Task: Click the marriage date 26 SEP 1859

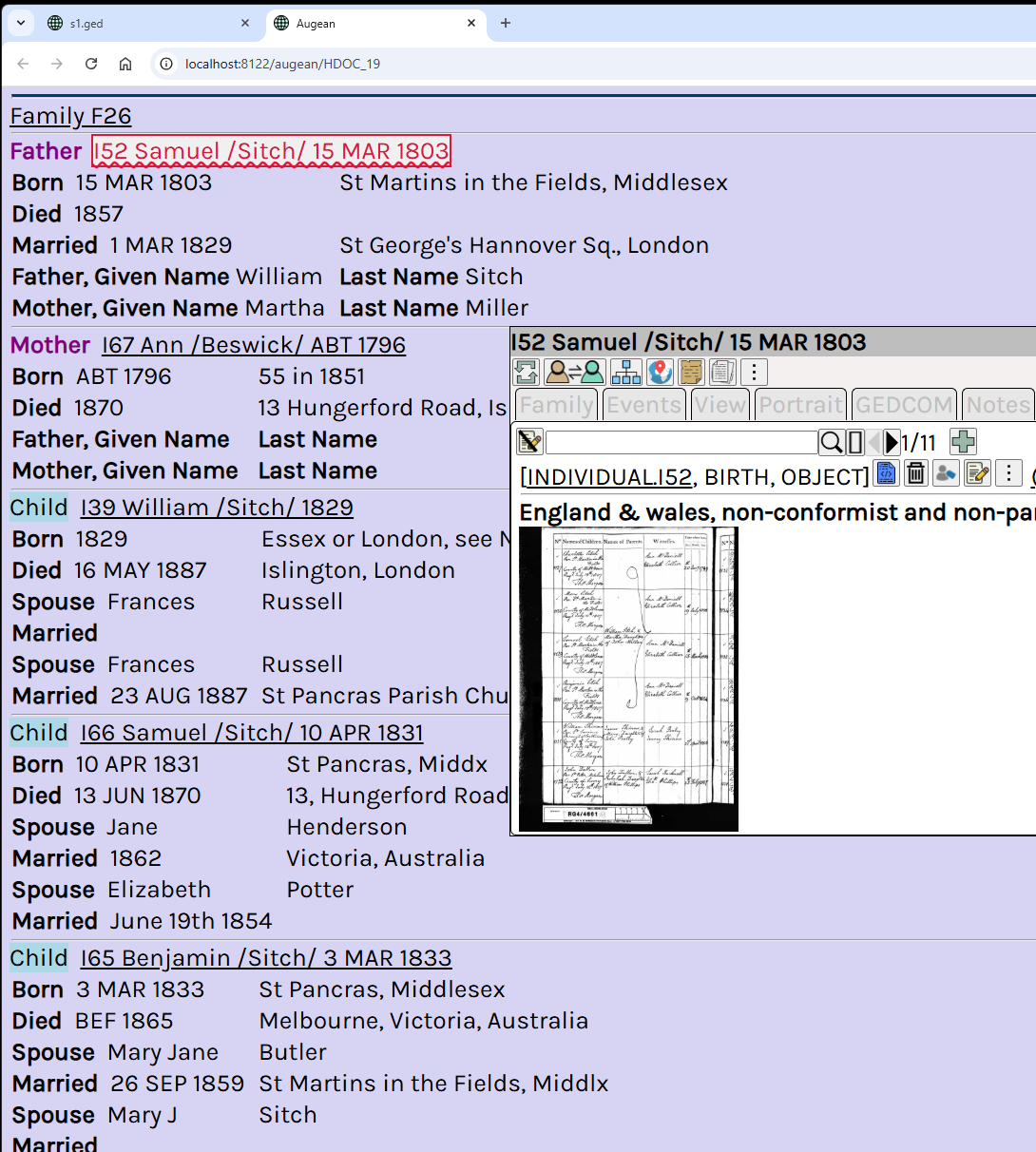Action: pyautogui.click(x=178, y=1084)
